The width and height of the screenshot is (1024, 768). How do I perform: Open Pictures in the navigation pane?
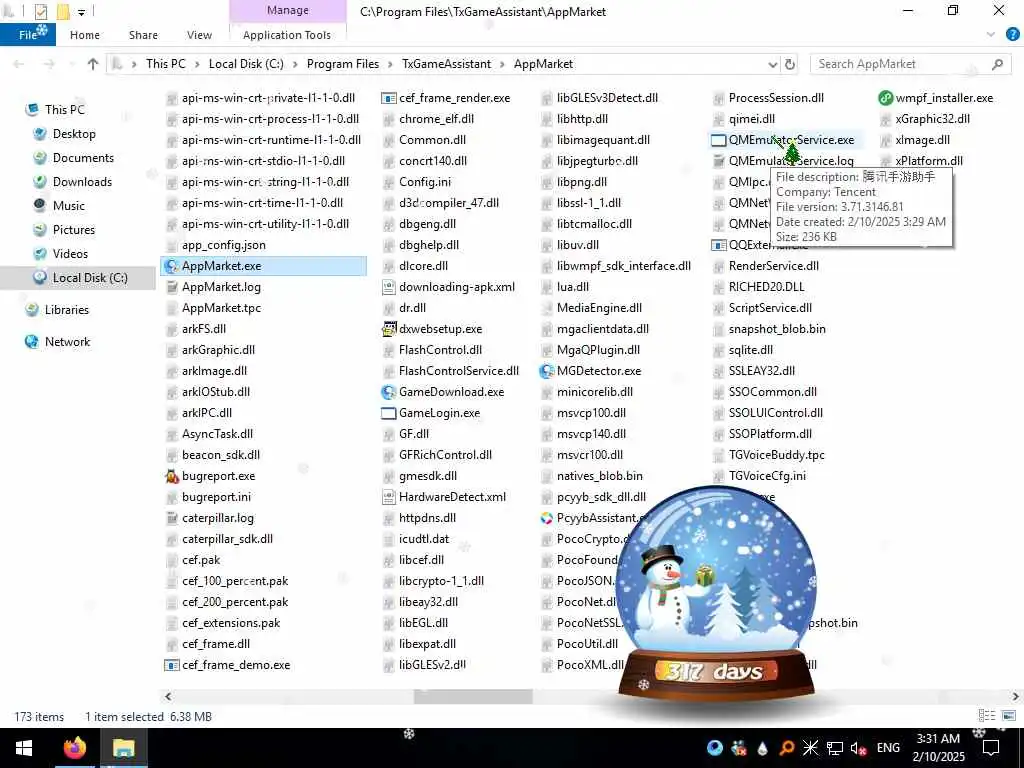pyautogui.click(x=73, y=231)
